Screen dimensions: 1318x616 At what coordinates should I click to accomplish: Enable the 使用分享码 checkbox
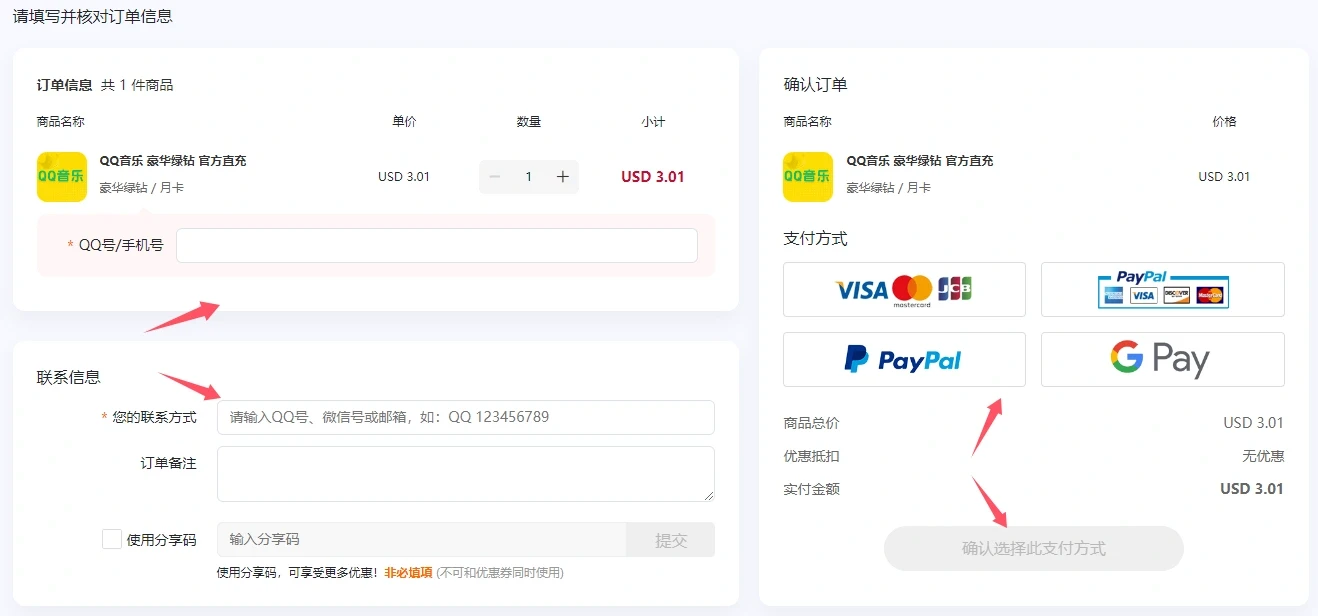point(112,539)
